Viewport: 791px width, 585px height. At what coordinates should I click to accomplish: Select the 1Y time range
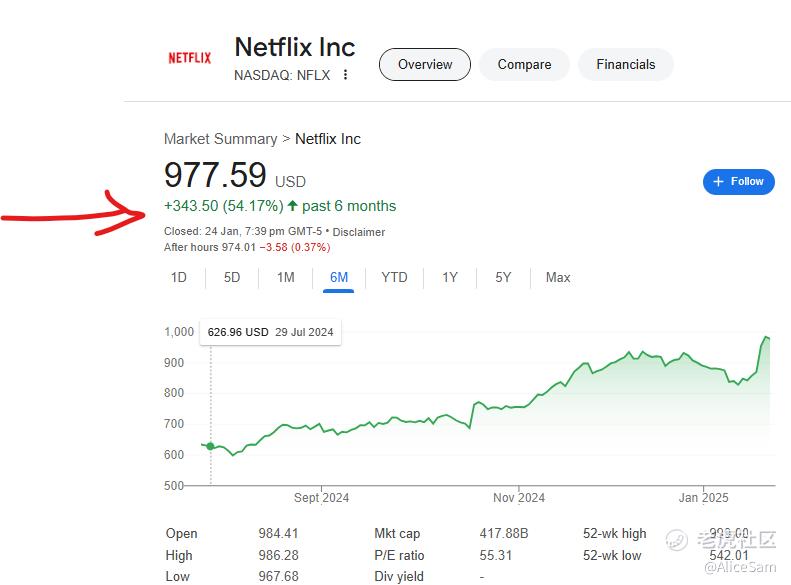point(450,277)
